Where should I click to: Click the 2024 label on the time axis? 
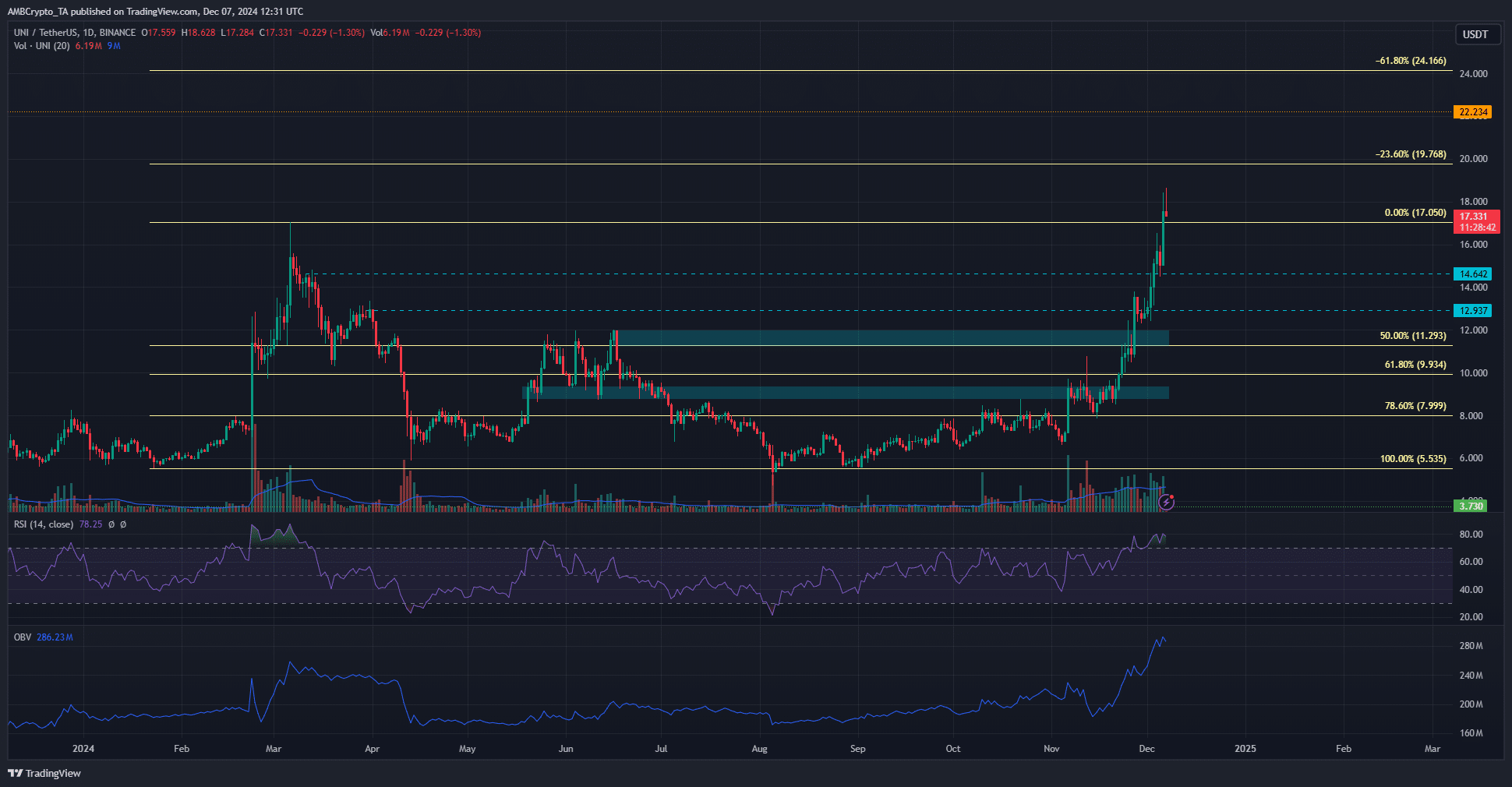click(x=83, y=749)
